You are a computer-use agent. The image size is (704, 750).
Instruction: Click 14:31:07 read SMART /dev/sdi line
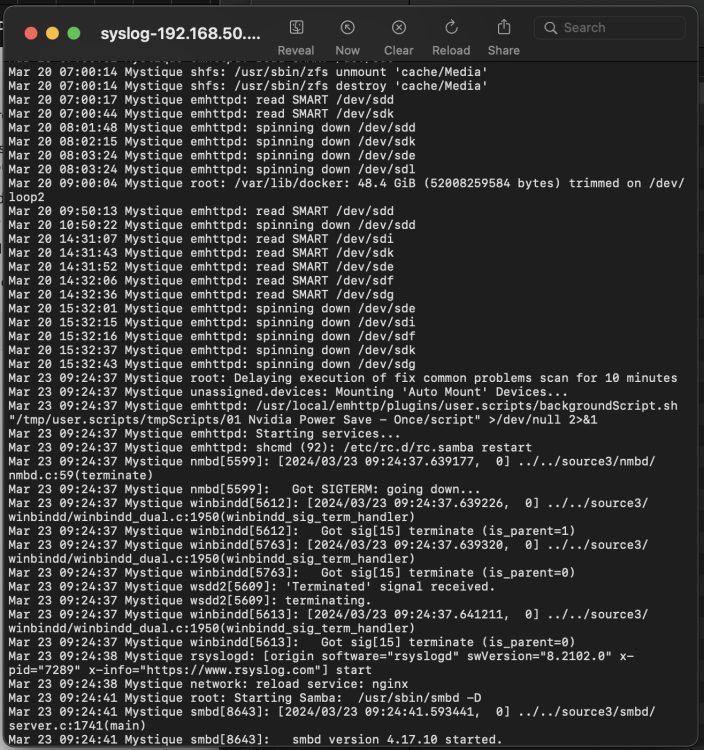coord(201,239)
